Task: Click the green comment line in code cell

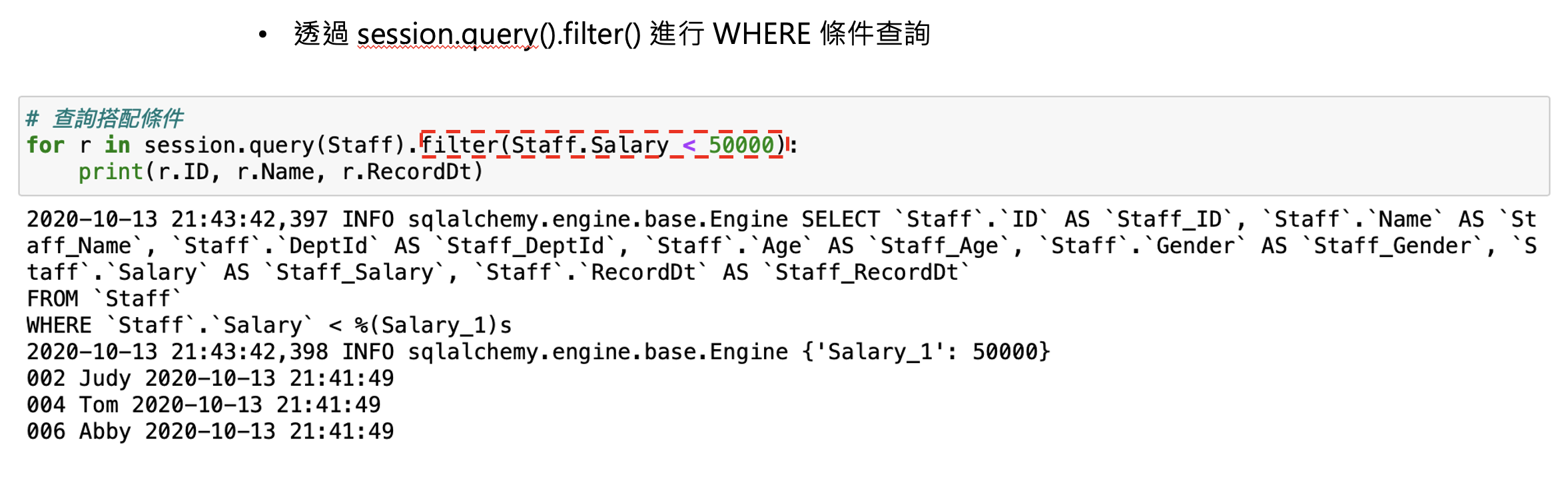Action: tap(105, 119)
